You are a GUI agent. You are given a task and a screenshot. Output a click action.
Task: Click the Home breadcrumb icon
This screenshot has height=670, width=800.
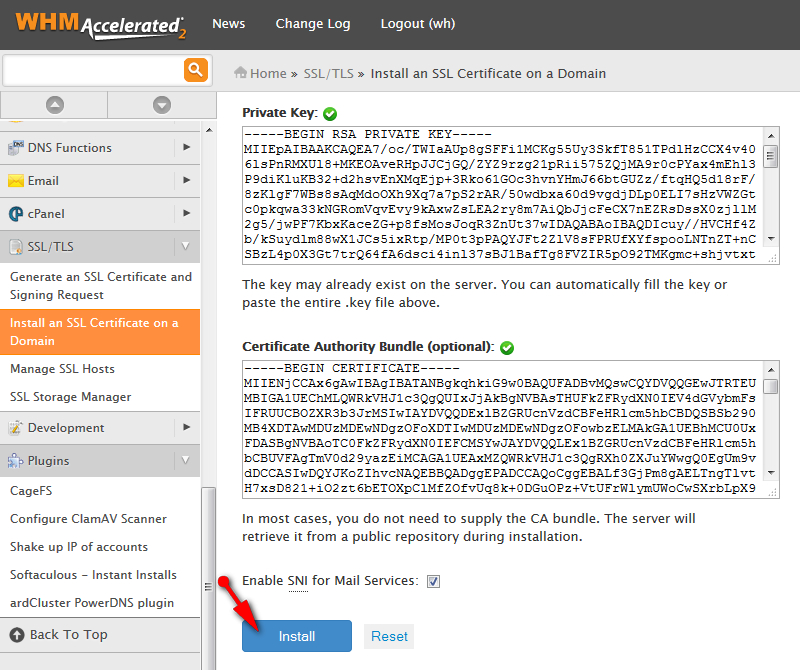pyautogui.click(x=240, y=73)
